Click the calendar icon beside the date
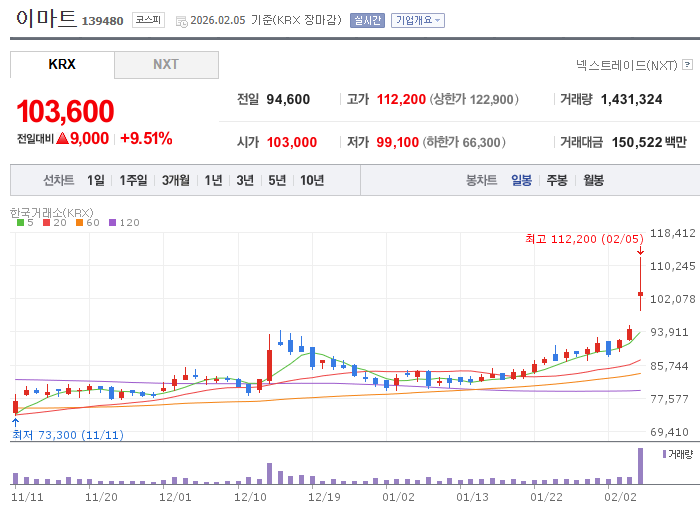This screenshot has width=700, height=508. tap(182, 21)
